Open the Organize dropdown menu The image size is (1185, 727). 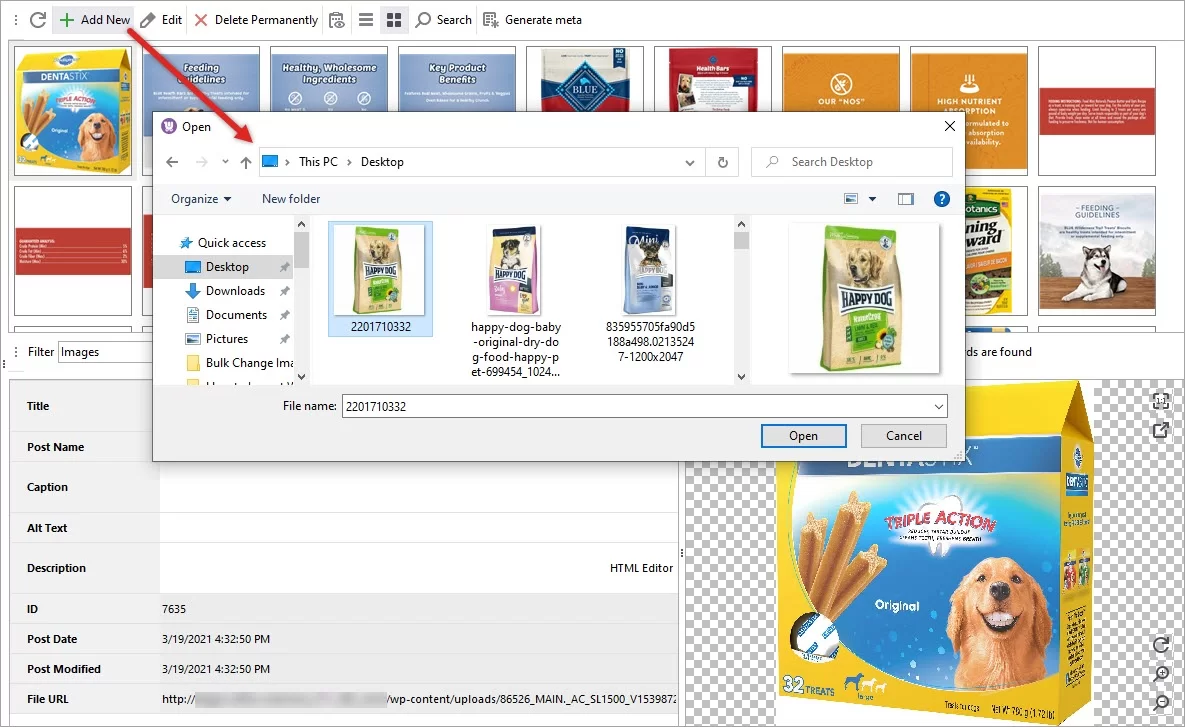tap(200, 199)
